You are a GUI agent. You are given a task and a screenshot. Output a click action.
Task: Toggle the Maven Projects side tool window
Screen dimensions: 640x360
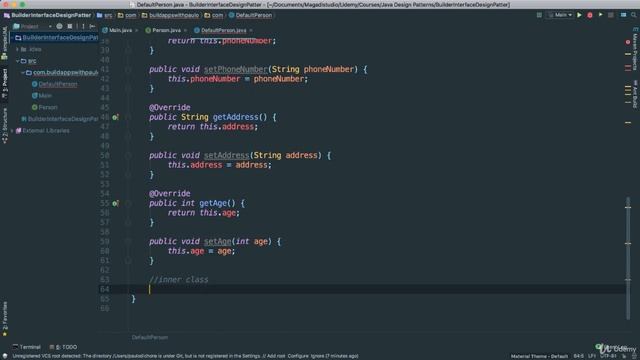pyautogui.click(x=635, y=49)
